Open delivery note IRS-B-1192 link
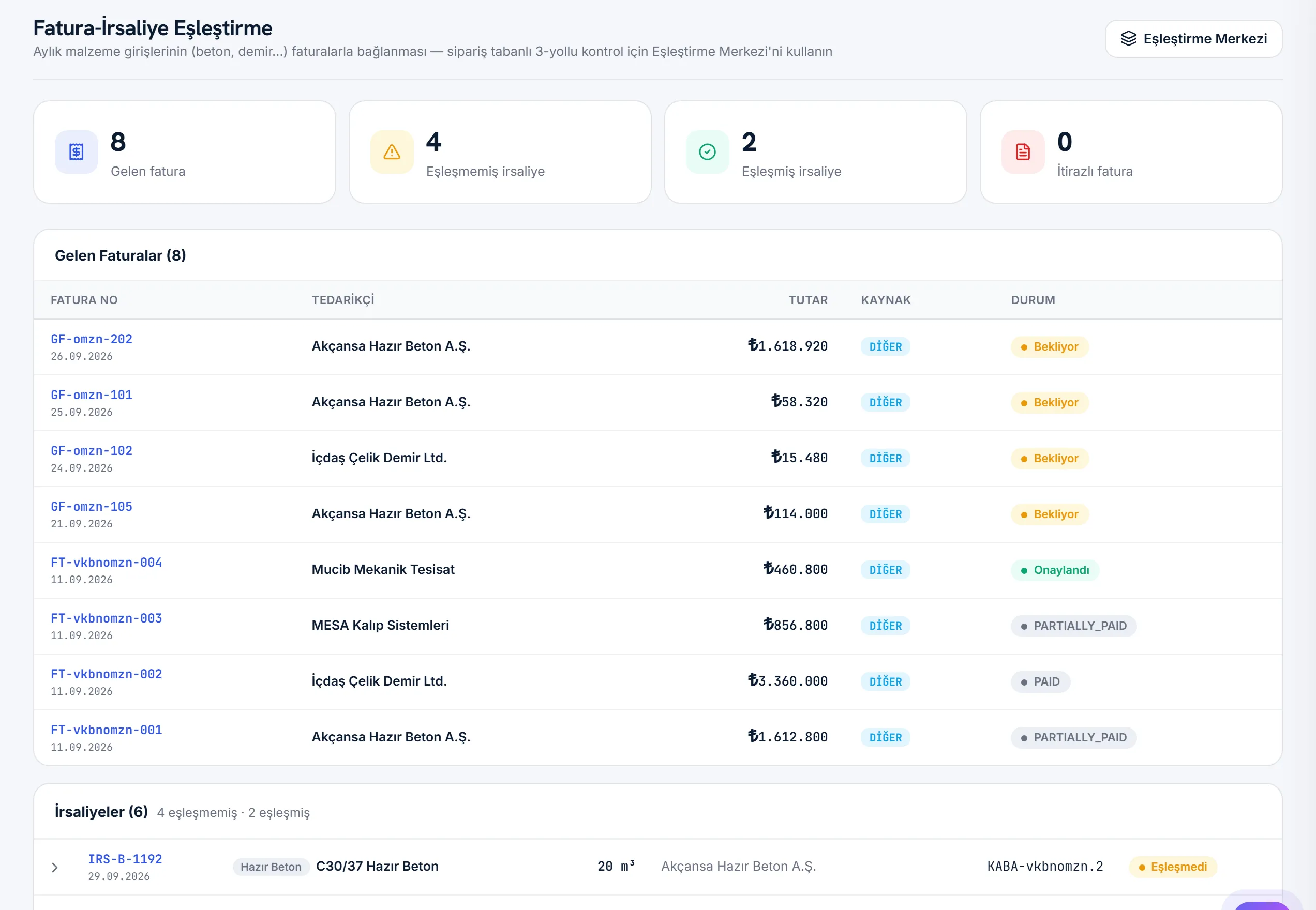 (x=125, y=859)
